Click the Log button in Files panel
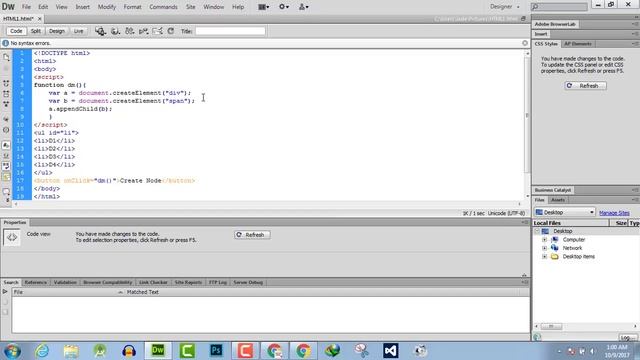The height and width of the screenshot is (360, 640). (628, 338)
